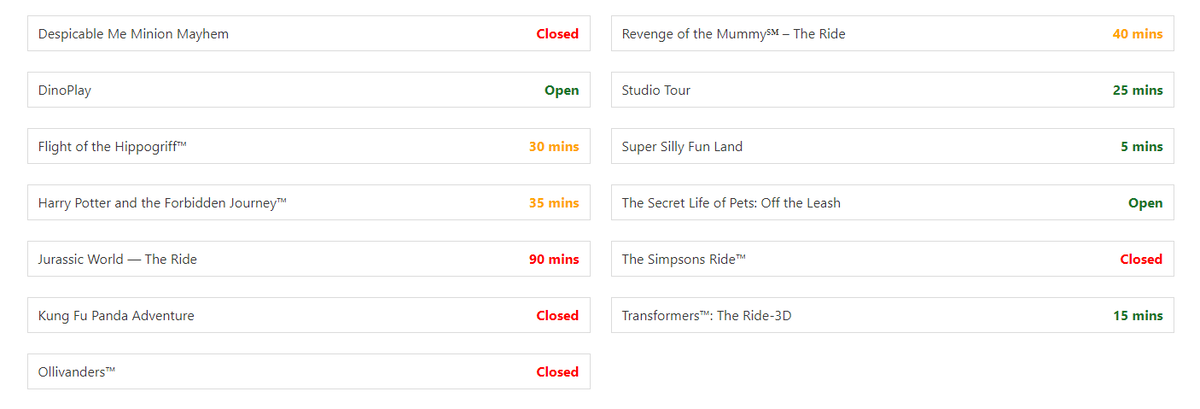The width and height of the screenshot is (1200, 409).
Task: Click the Kung Fu Panda Adventure entry
Action: click(x=116, y=315)
